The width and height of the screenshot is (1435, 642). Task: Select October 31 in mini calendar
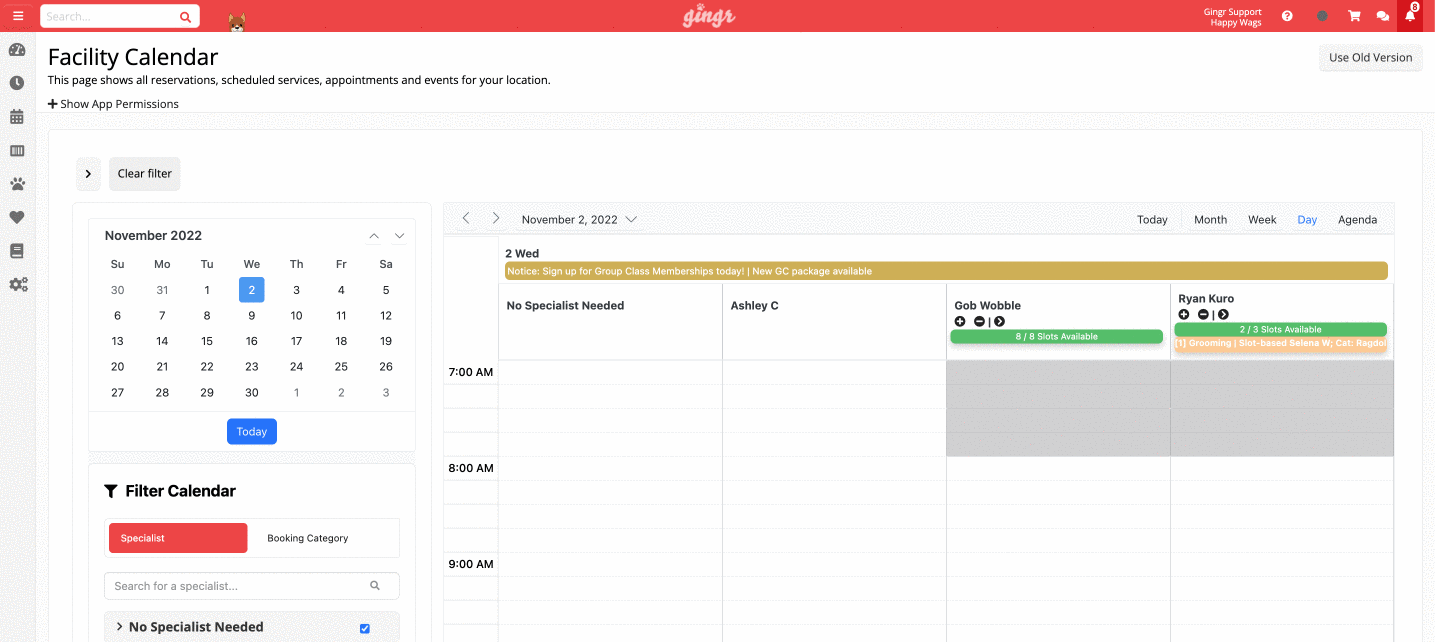[162, 290]
